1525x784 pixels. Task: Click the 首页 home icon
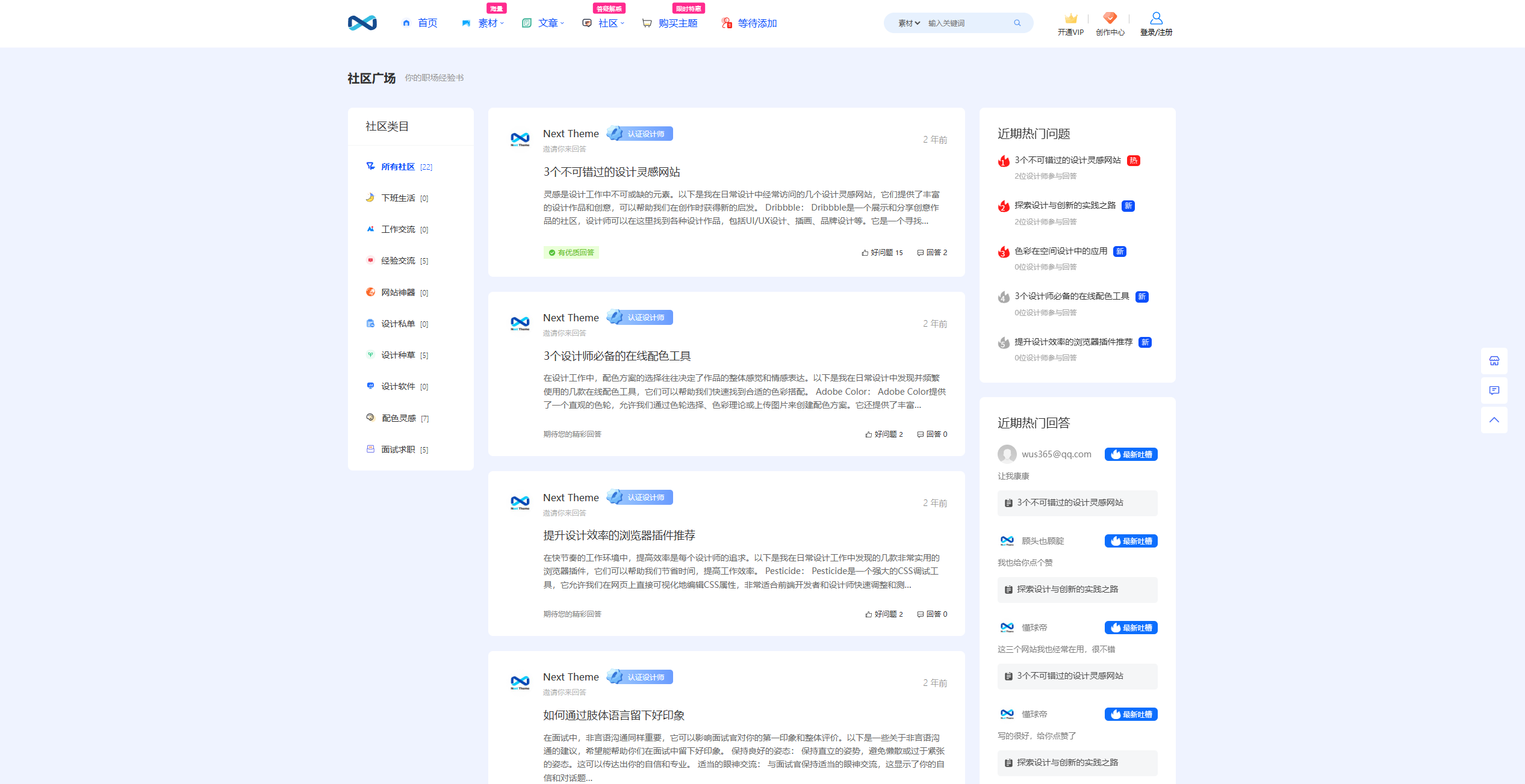[406, 23]
